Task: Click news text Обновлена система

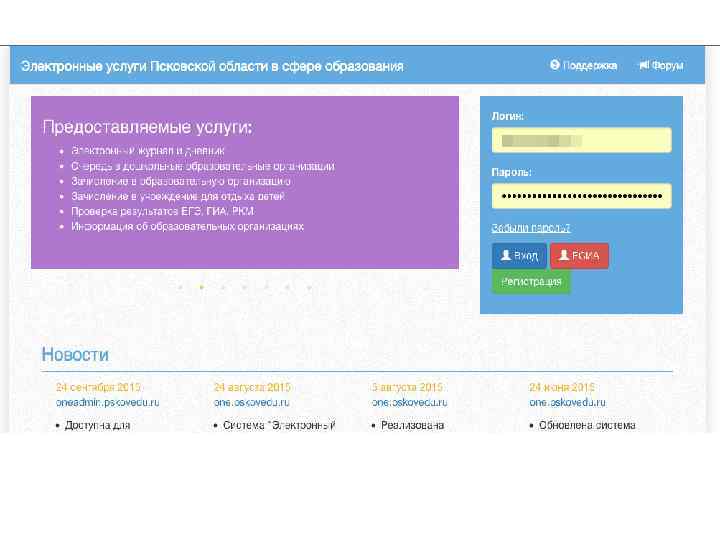Action: point(587,425)
